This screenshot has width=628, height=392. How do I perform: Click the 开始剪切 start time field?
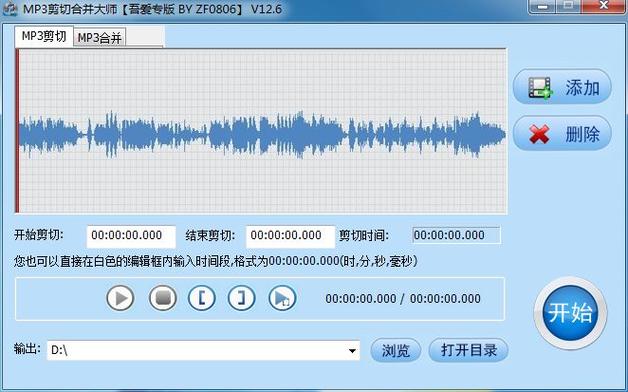pos(131,236)
